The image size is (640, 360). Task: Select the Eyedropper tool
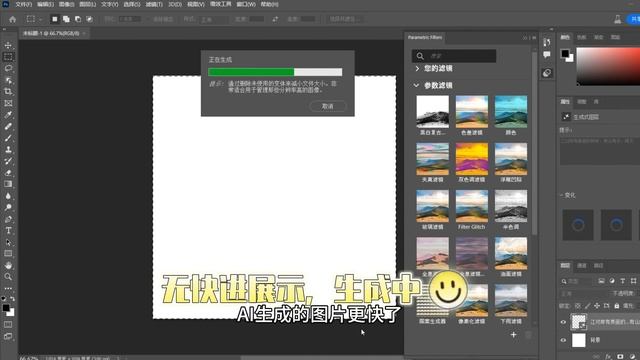(8, 115)
